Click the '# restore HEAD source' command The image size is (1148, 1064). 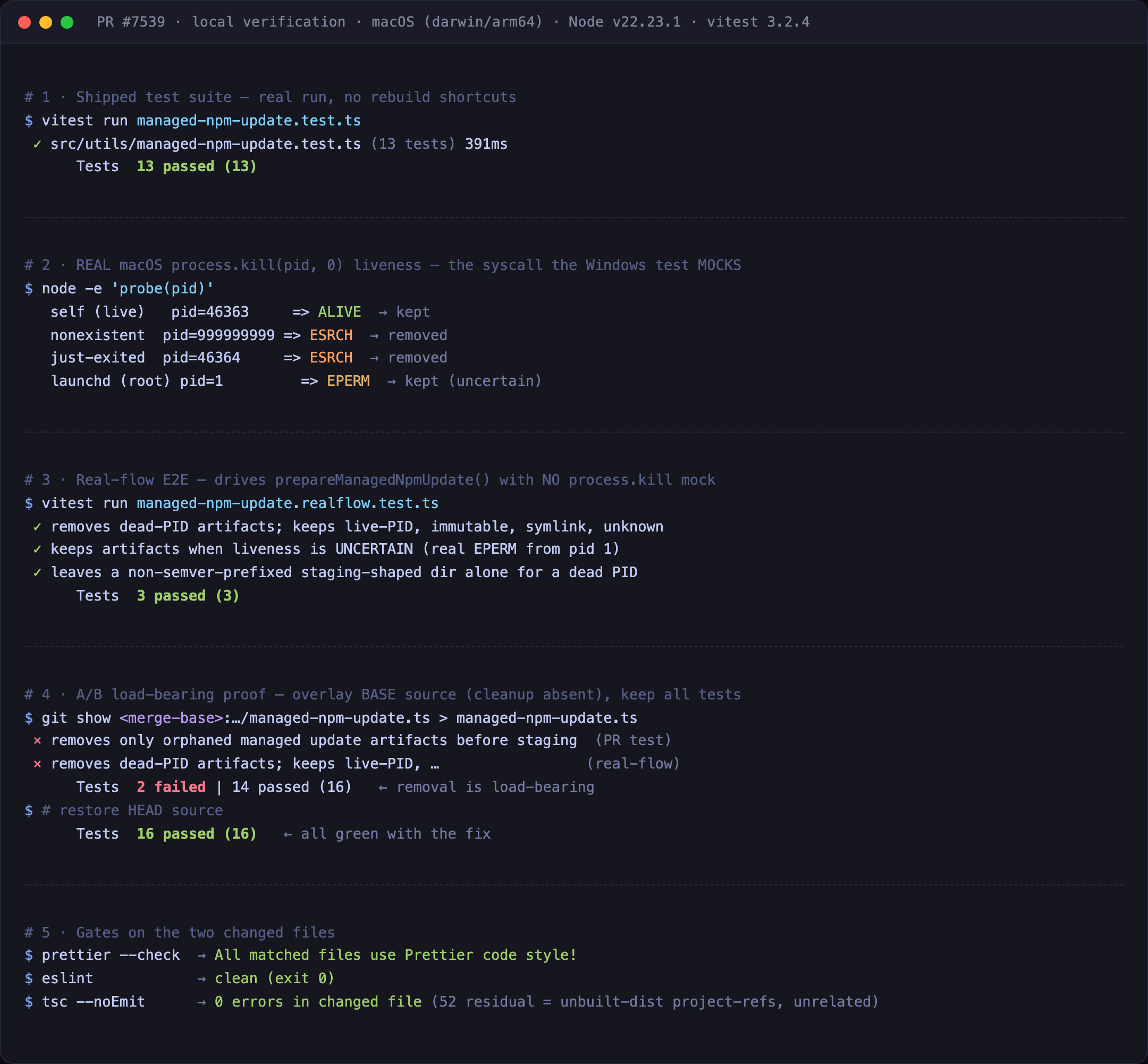coord(132,810)
